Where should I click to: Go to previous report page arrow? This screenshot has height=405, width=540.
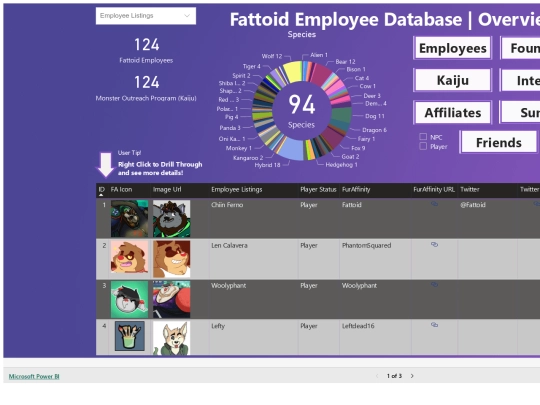(377, 376)
